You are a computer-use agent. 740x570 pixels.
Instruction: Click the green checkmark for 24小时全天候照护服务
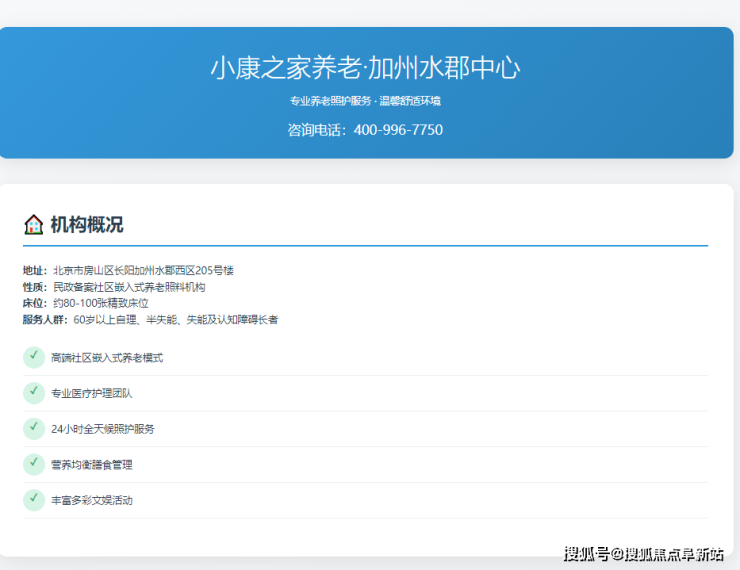point(34,428)
